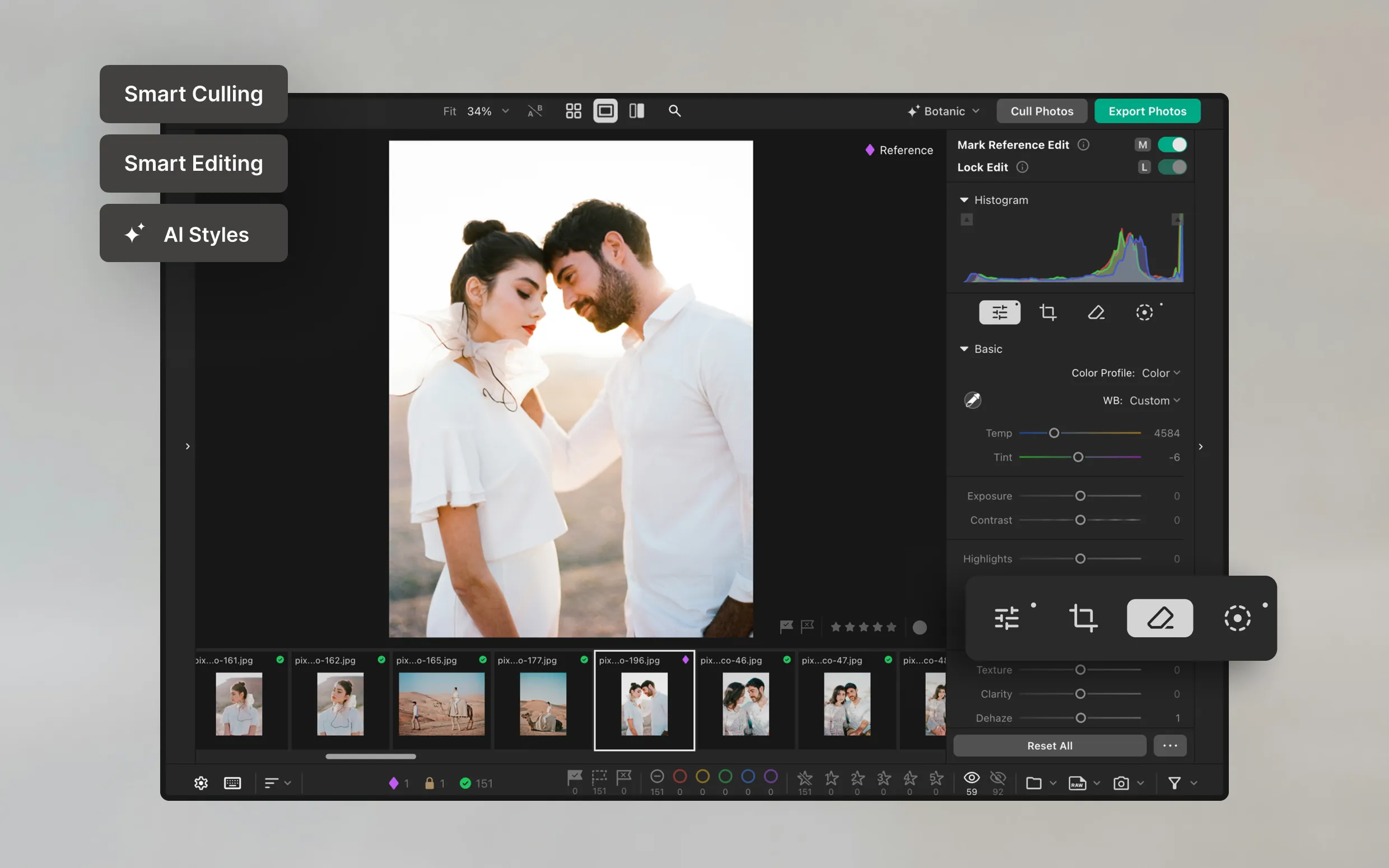Screen dimensions: 1389x868
Task: Open zoom percentage dropdown 34%
Action: point(488,111)
